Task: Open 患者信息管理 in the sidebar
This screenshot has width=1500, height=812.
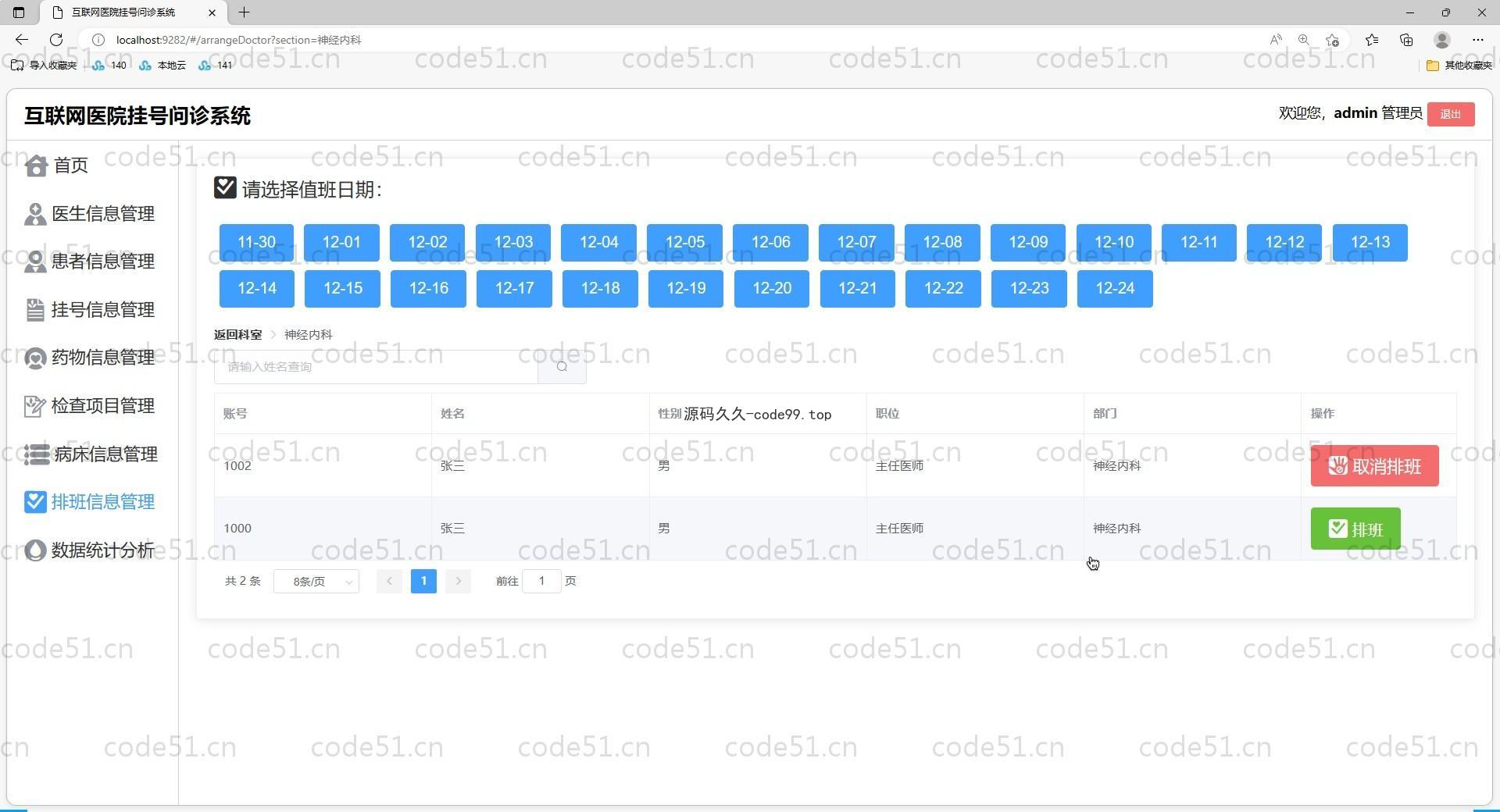Action: (x=89, y=262)
